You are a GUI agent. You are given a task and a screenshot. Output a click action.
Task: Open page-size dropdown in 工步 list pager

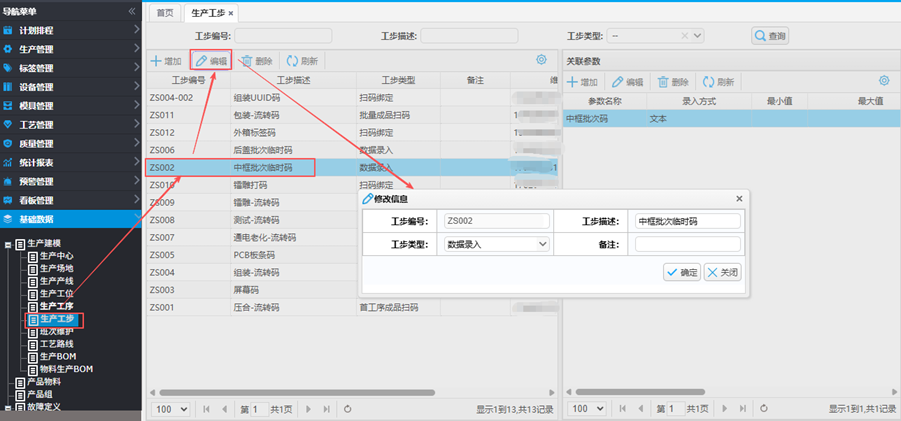[170, 409]
